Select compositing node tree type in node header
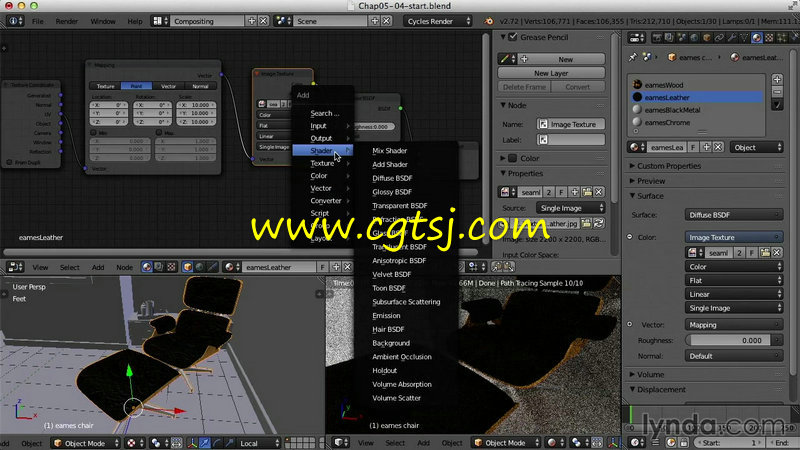Screen dimensions: 800x450 coord(159,267)
